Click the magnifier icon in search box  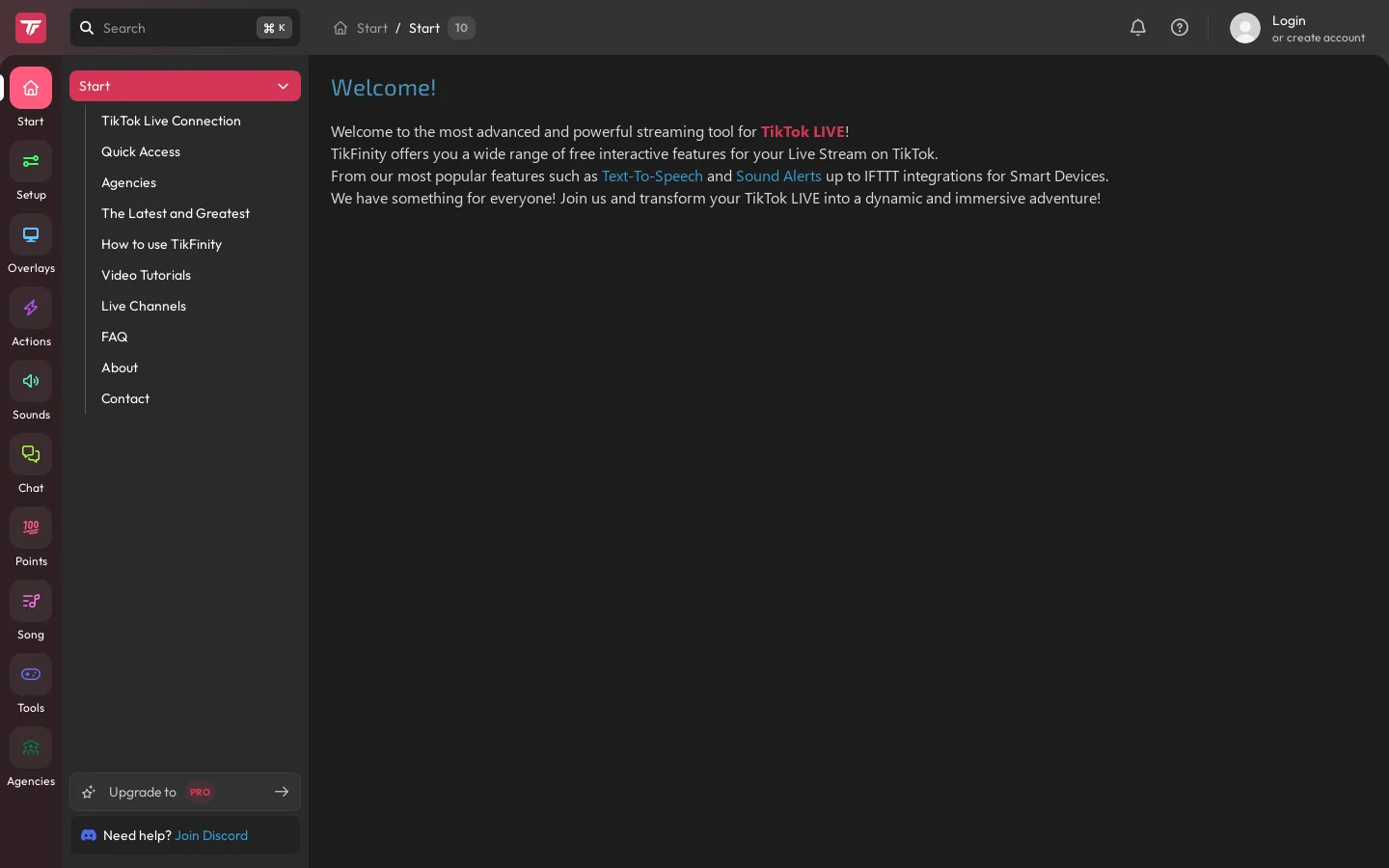87,28
